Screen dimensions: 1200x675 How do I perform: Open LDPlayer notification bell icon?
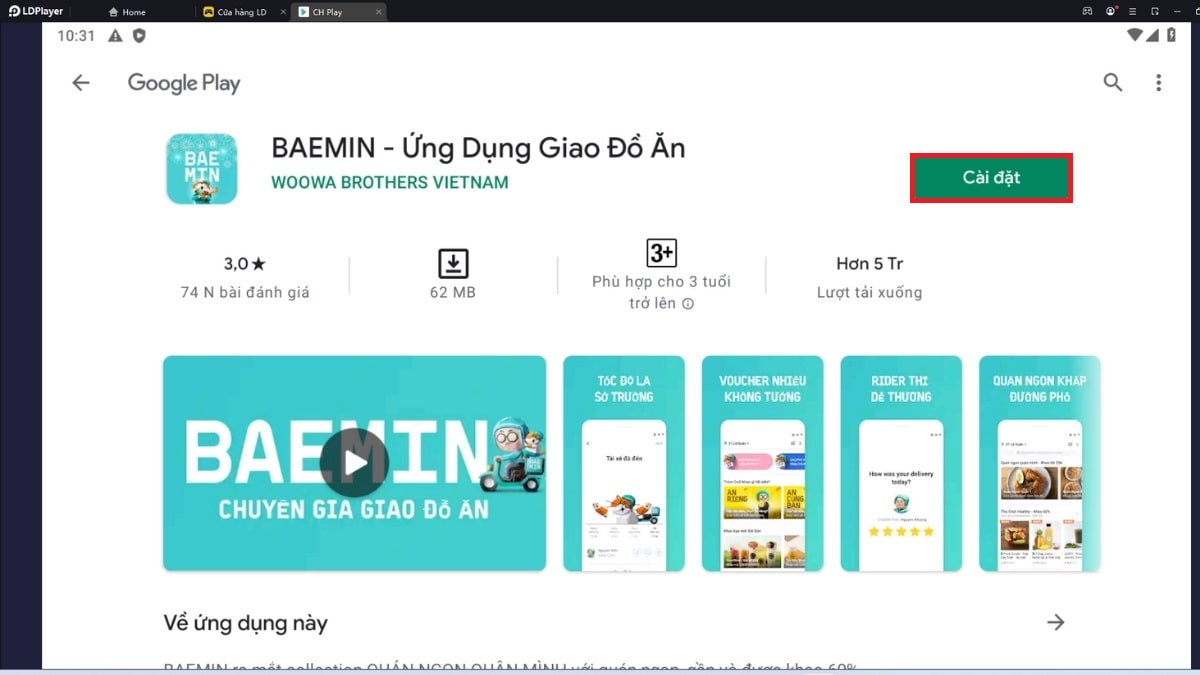click(x=1110, y=11)
